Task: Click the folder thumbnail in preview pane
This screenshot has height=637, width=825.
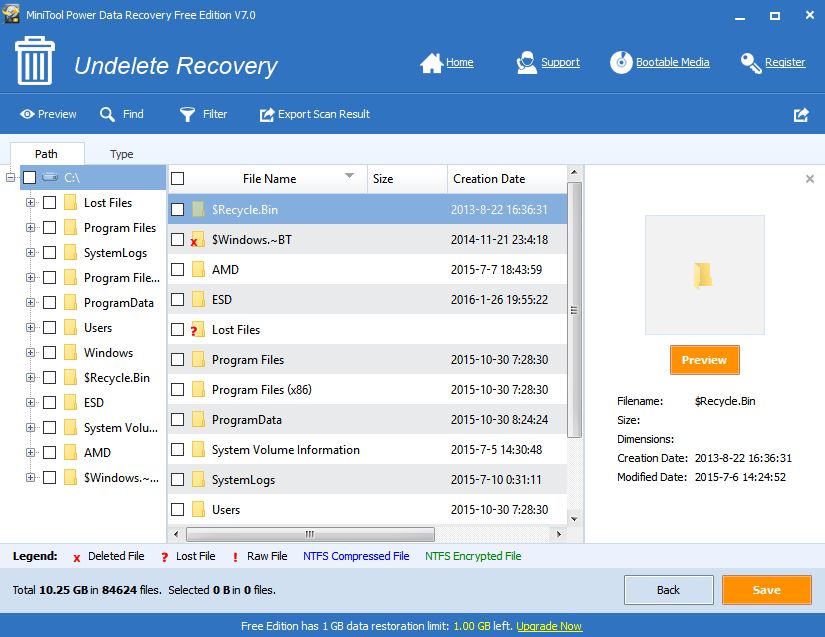Action: (x=704, y=275)
